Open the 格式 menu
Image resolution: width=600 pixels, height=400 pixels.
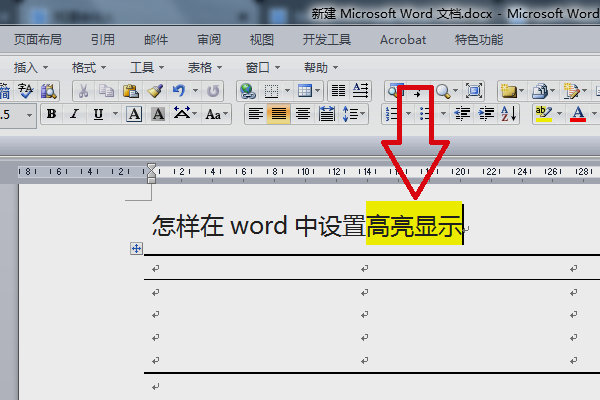[89, 68]
